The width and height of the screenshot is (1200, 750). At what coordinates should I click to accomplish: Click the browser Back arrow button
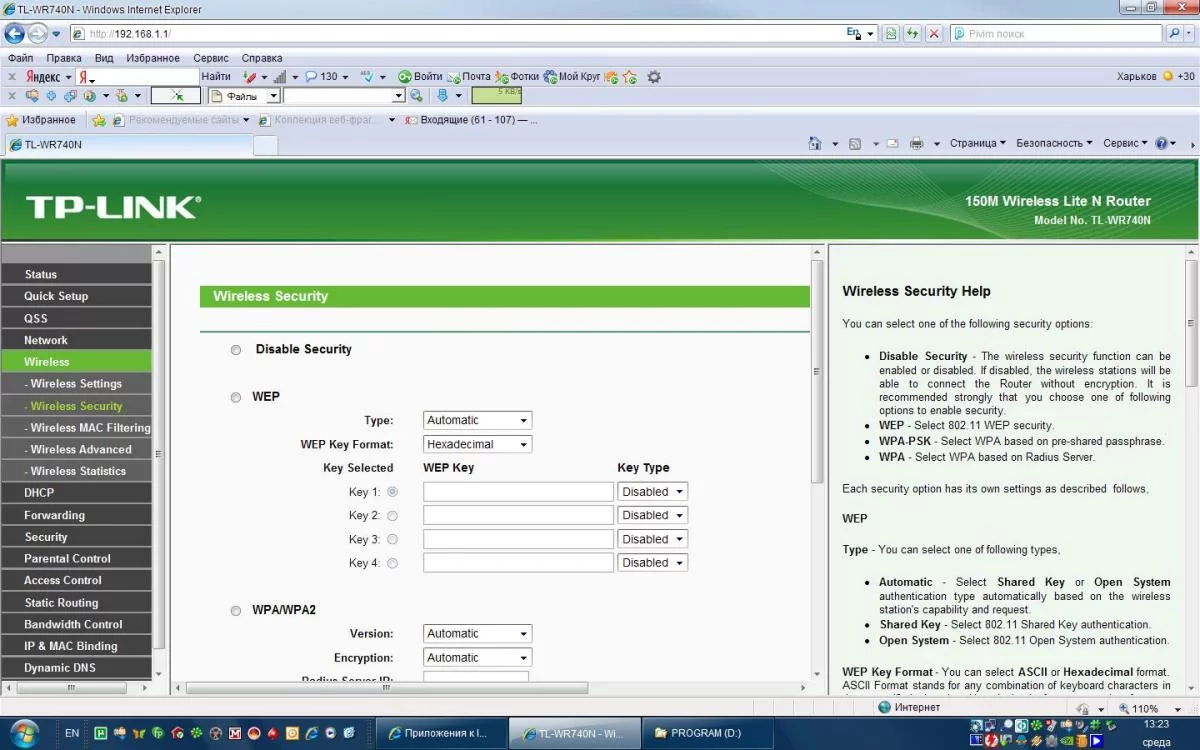tap(16, 33)
